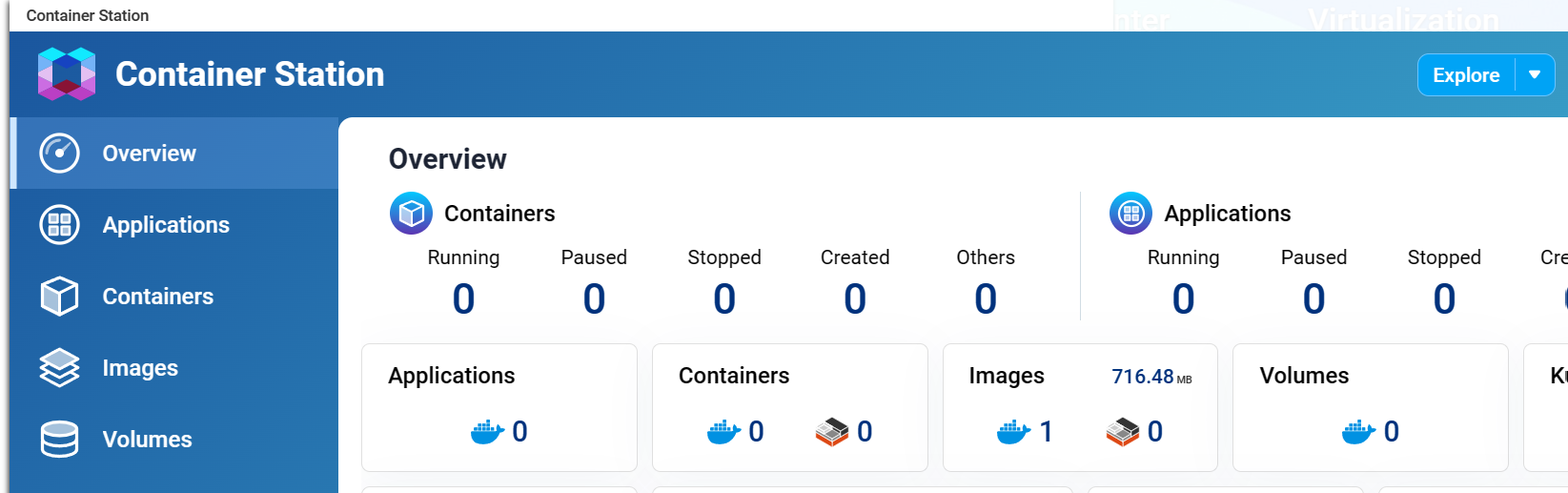Click the Paused applications count
Screen dimensions: 1568x493
pyautogui.click(x=1313, y=299)
